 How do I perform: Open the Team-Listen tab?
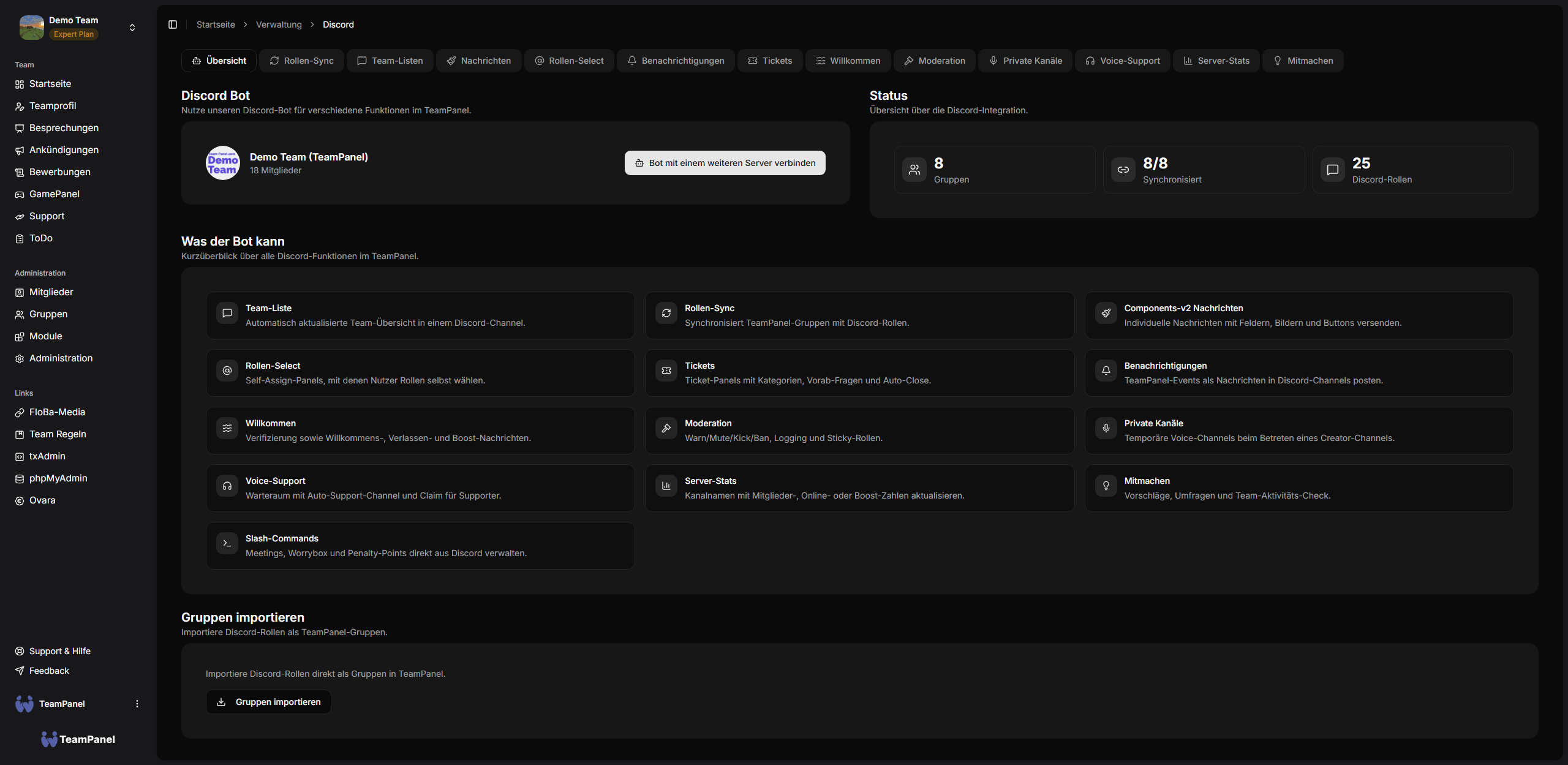390,61
